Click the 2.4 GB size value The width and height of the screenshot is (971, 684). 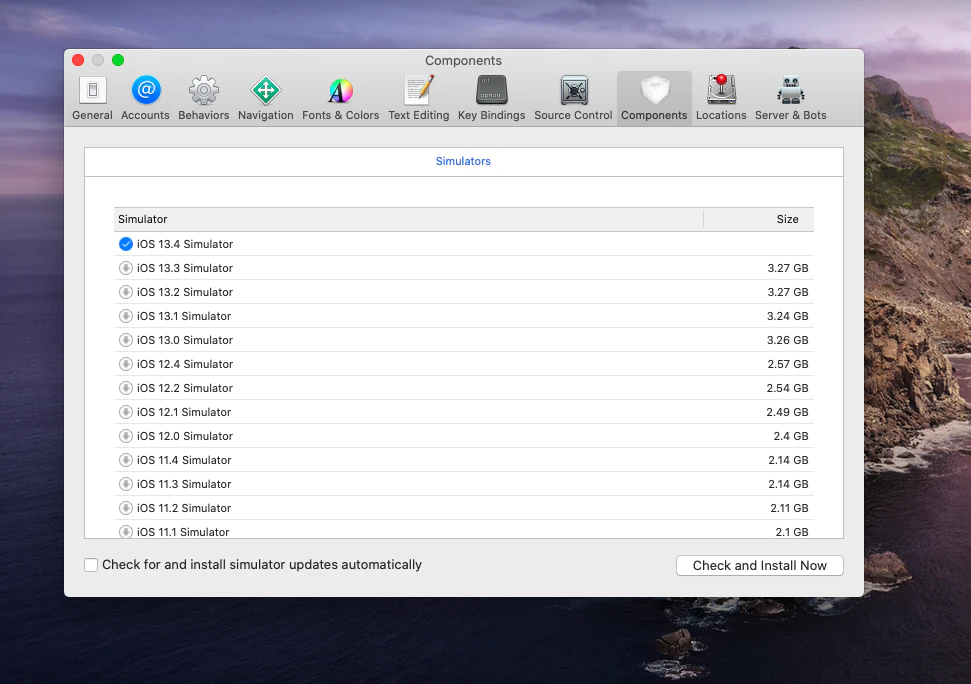coord(791,436)
